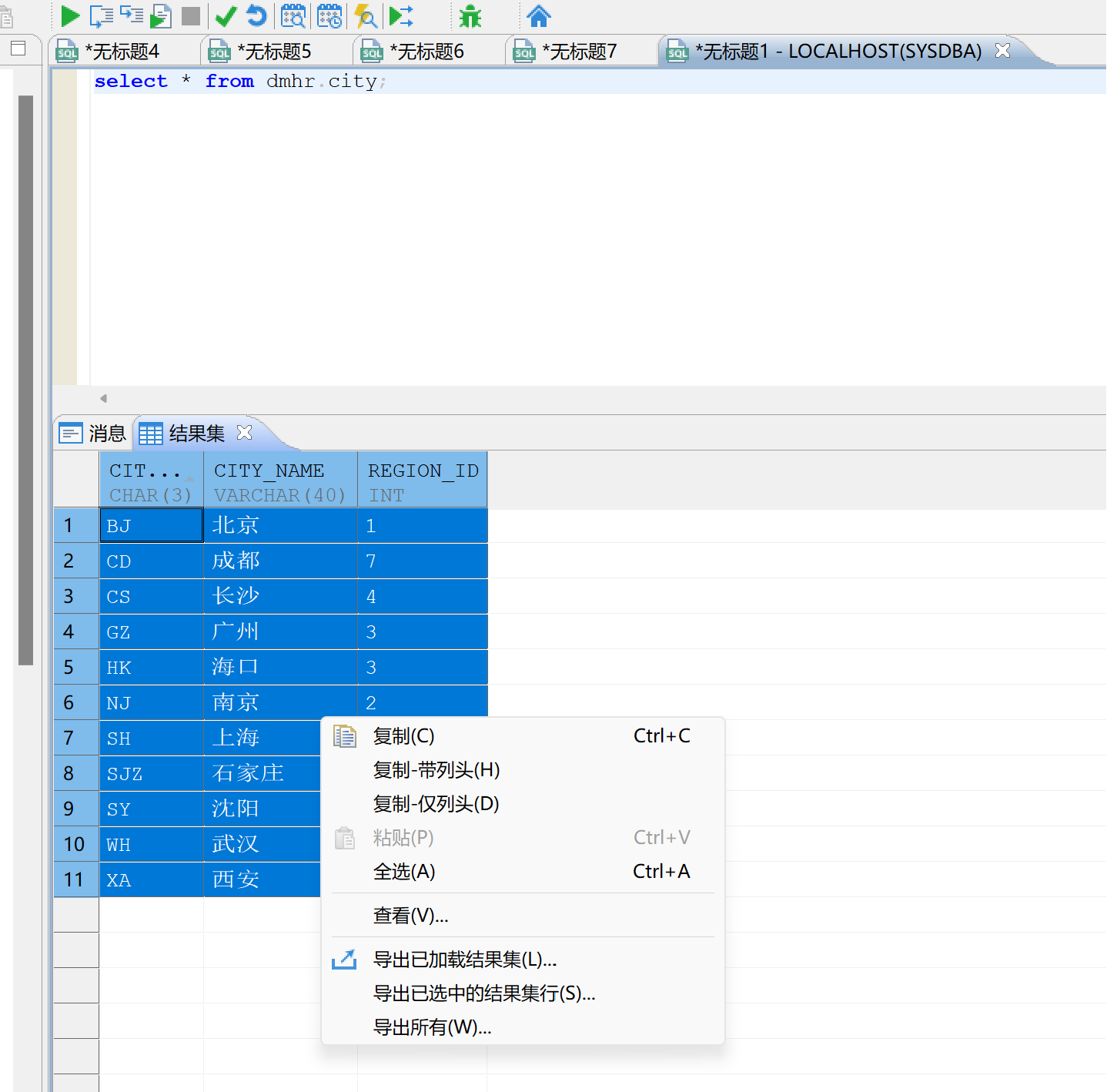The image size is (1107, 1092).
Task: Choose 全选(A) from context menu
Action: (x=523, y=872)
